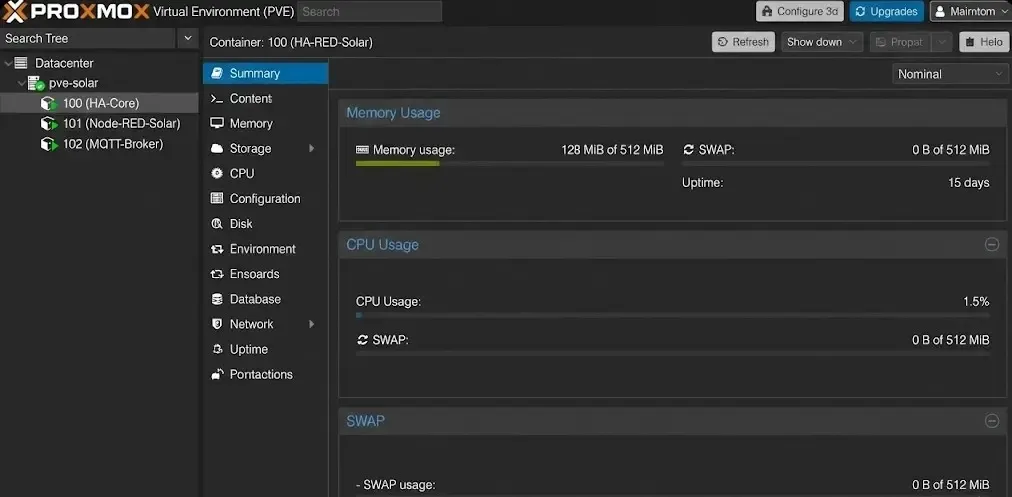Click the Database stack icon
The image size is (1012, 497).
point(218,299)
